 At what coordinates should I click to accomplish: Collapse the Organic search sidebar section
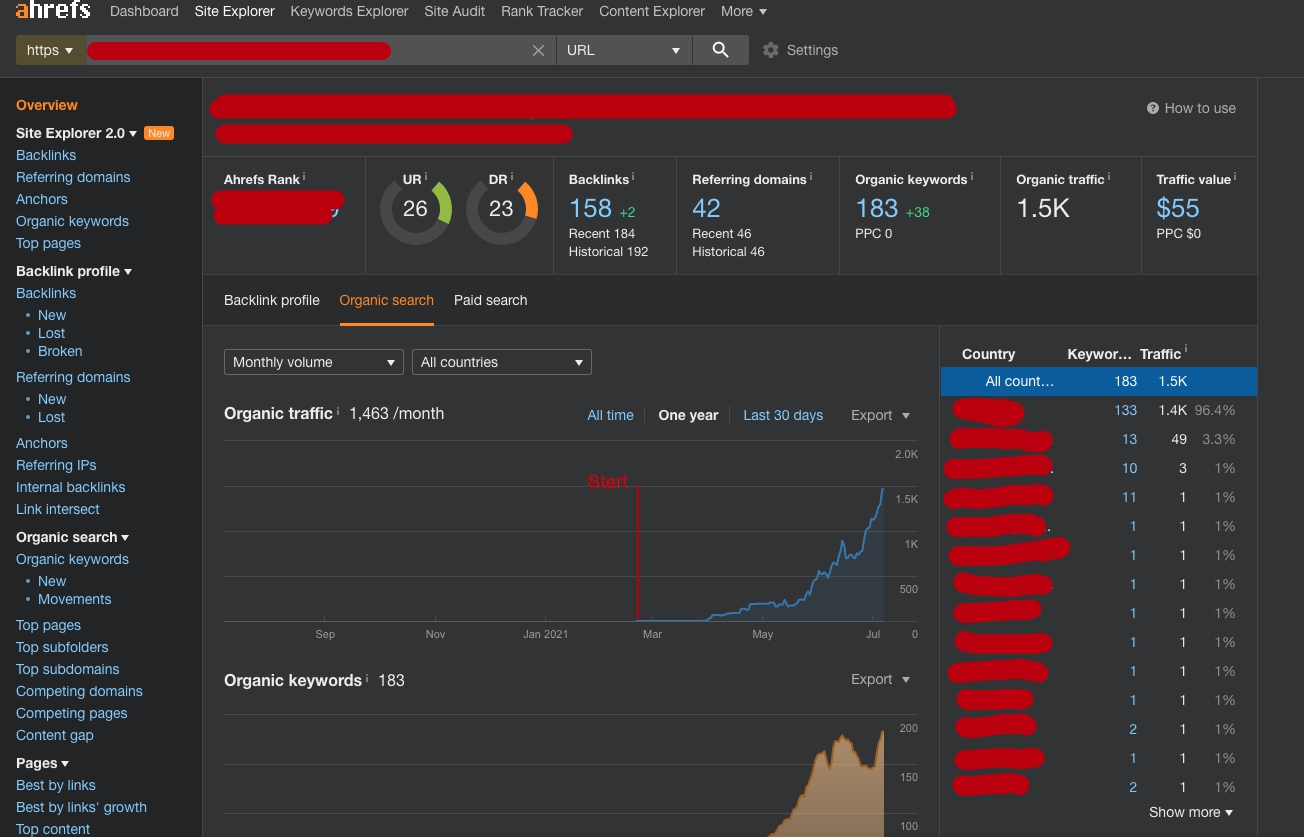[x=73, y=537]
